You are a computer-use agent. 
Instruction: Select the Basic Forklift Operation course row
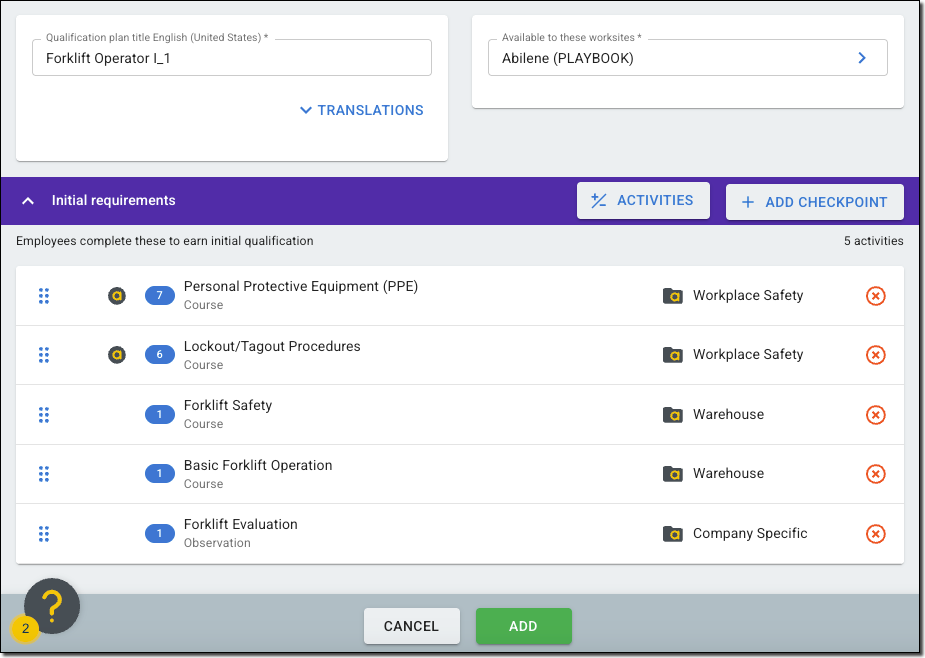(400, 474)
